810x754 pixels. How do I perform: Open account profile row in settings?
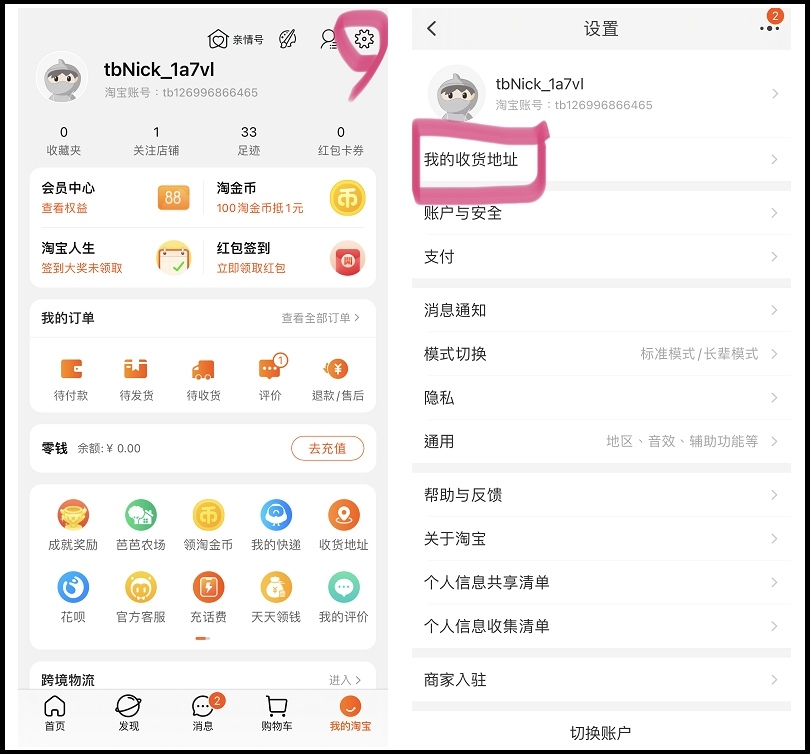coord(601,94)
